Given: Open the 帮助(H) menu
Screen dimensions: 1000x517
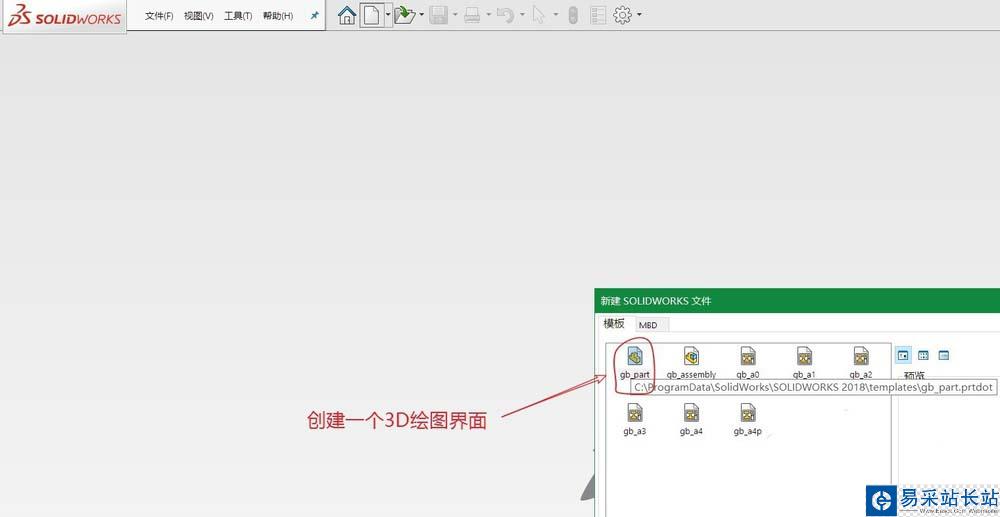Looking at the screenshot, I should 278,16.
